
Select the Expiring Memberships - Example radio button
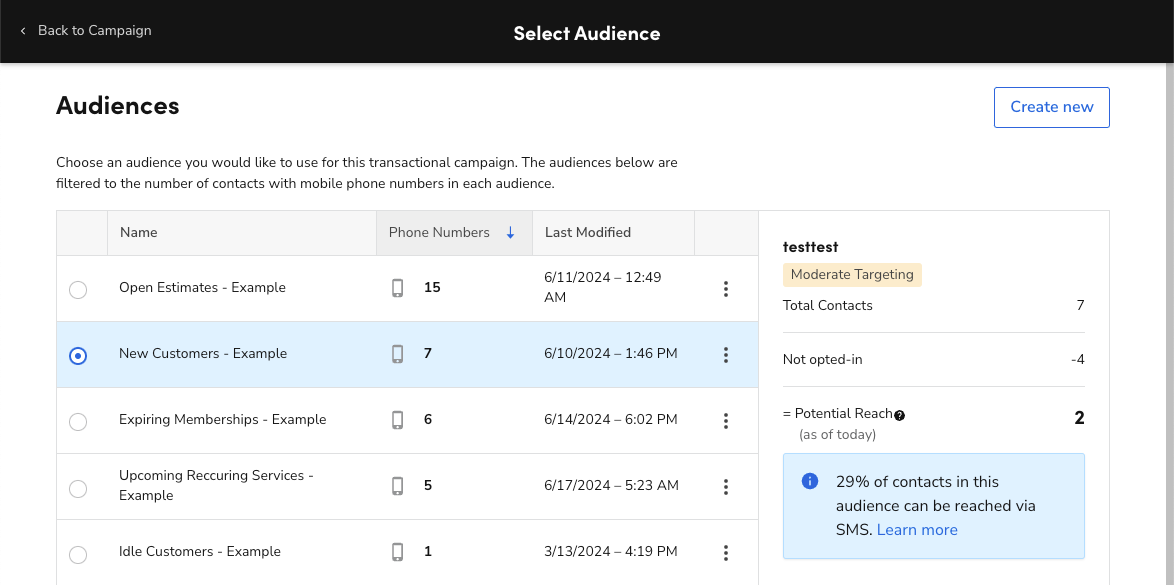(78, 421)
